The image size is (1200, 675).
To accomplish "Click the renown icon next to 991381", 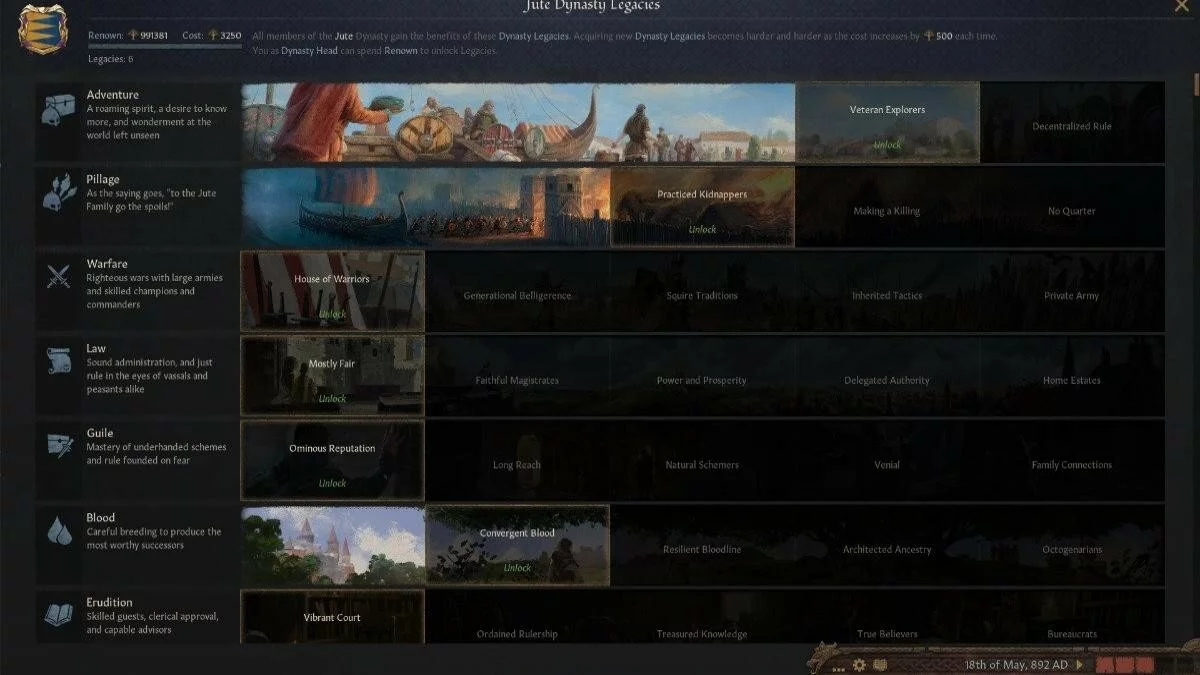I will click(133, 35).
